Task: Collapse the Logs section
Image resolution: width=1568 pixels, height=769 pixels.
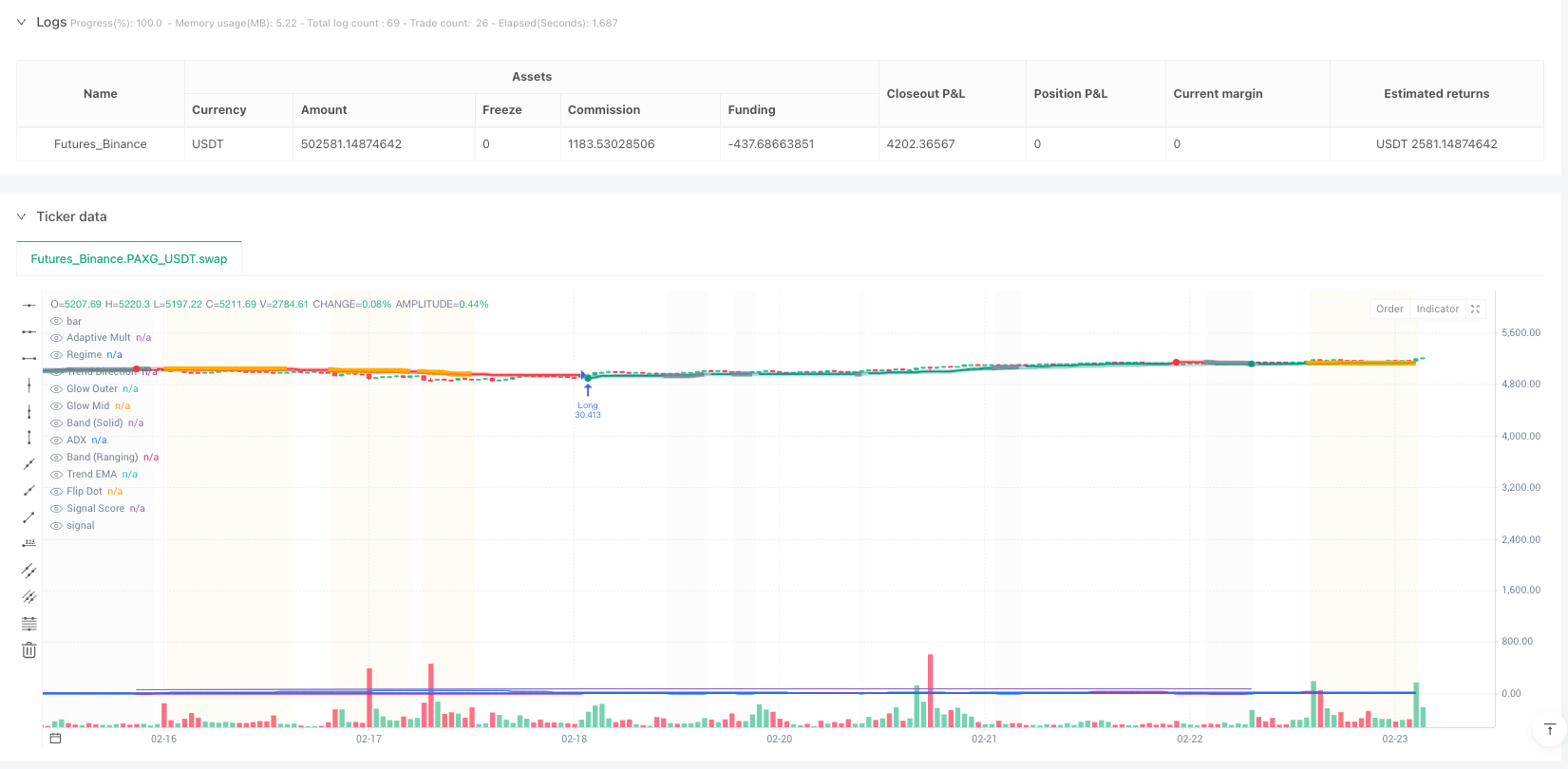Action: coord(21,22)
